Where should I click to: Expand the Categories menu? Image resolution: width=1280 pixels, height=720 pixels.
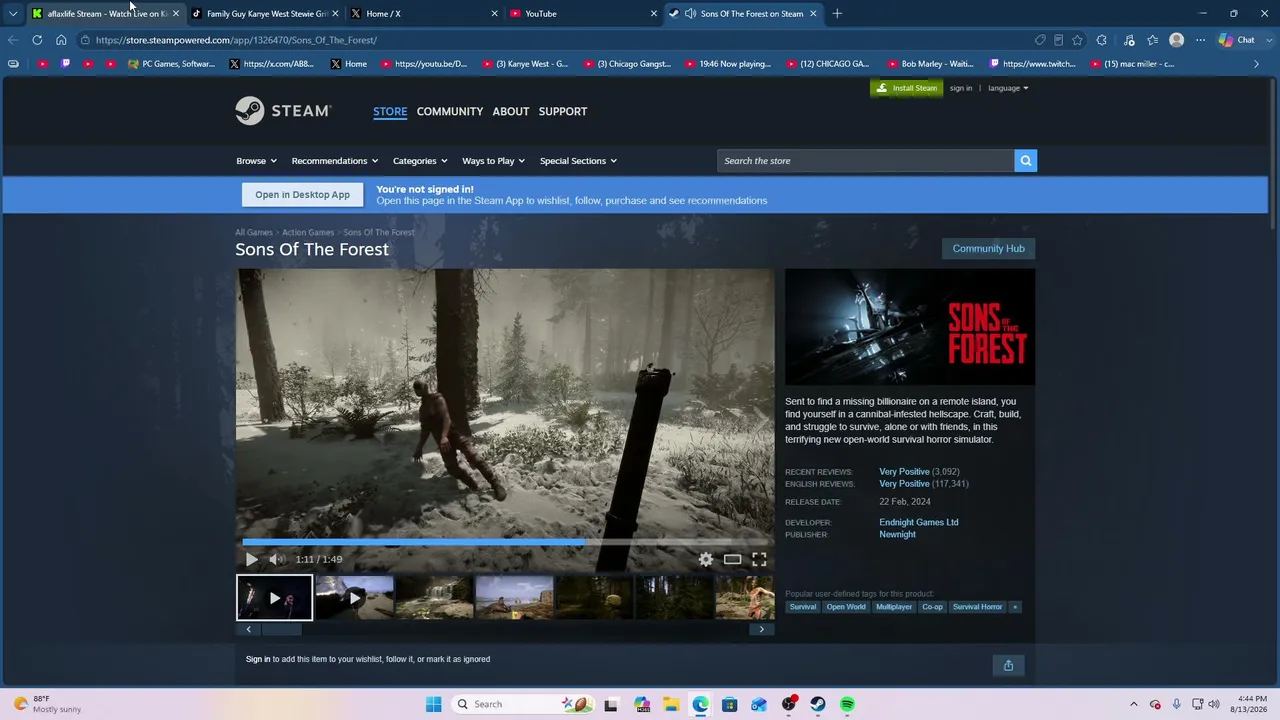click(420, 161)
